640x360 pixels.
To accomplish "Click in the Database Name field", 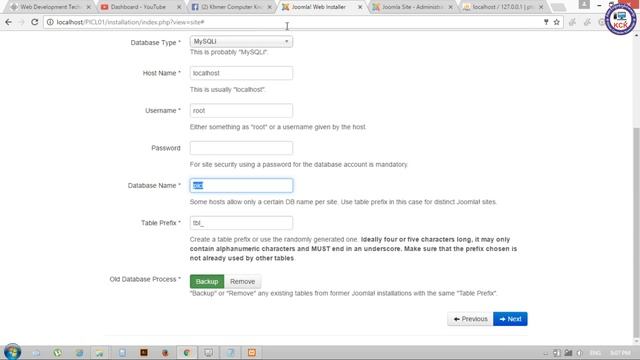I will click(x=241, y=186).
